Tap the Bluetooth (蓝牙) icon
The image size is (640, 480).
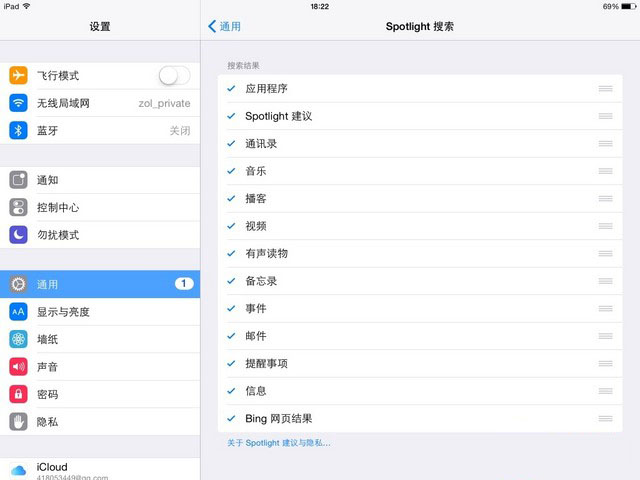click(x=18, y=131)
